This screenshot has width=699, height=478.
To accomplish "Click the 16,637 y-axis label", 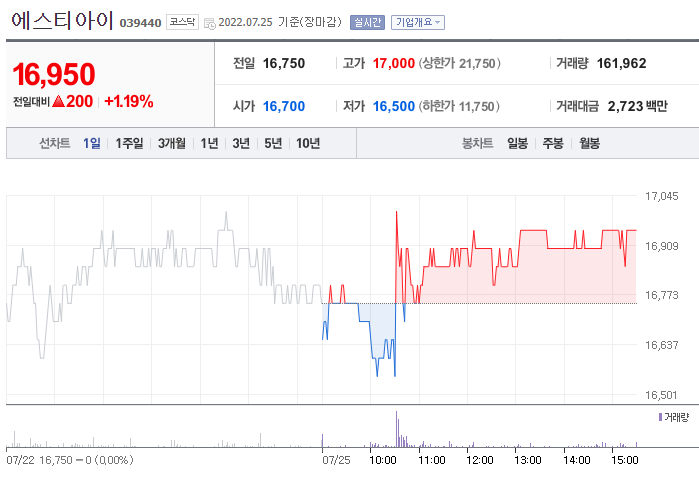I will (662, 345).
